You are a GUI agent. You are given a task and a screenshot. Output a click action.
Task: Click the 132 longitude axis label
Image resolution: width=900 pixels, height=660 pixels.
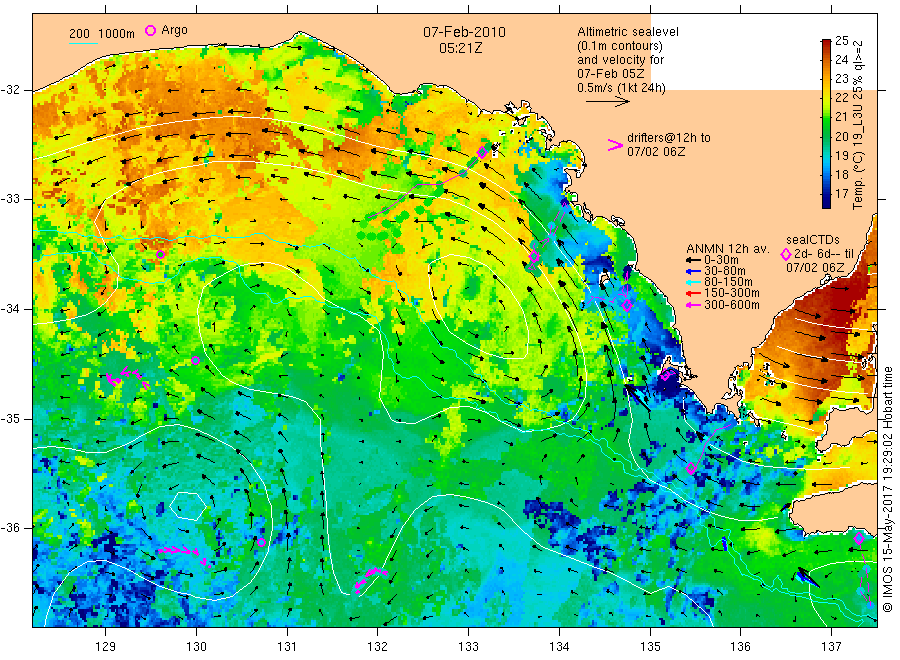coord(378,646)
